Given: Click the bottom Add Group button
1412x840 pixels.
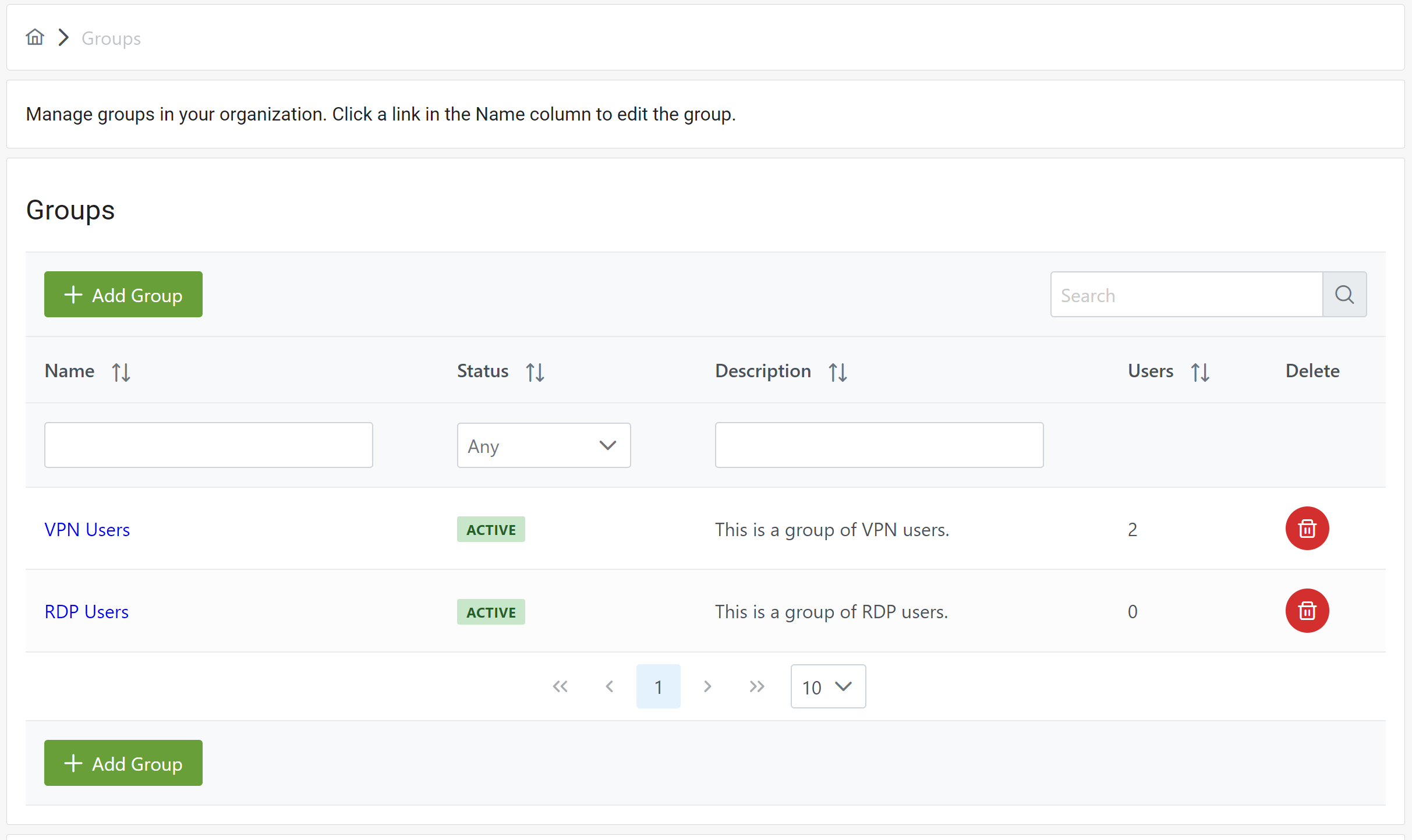Looking at the screenshot, I should tap(123, 763).
